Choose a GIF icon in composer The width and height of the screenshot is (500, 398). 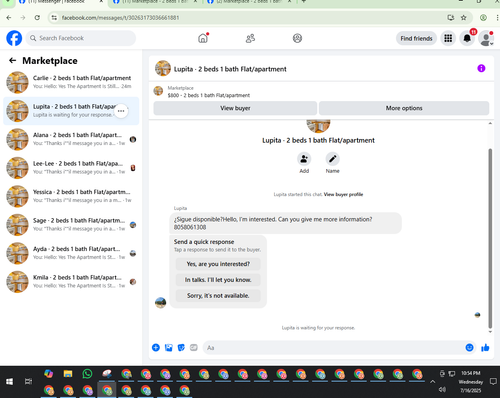pyautogui.click(x=194, y=348)
